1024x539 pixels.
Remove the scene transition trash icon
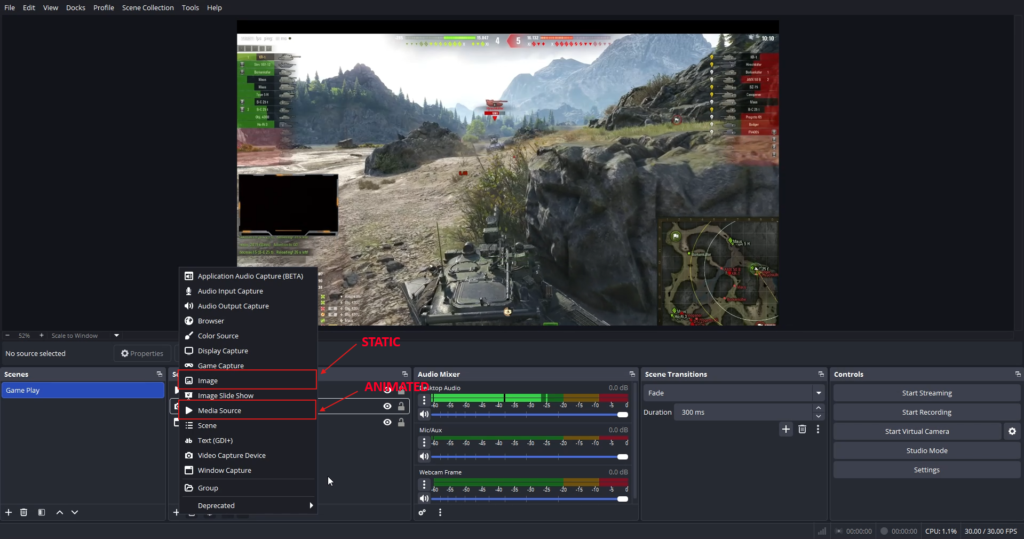click(802, 429)
